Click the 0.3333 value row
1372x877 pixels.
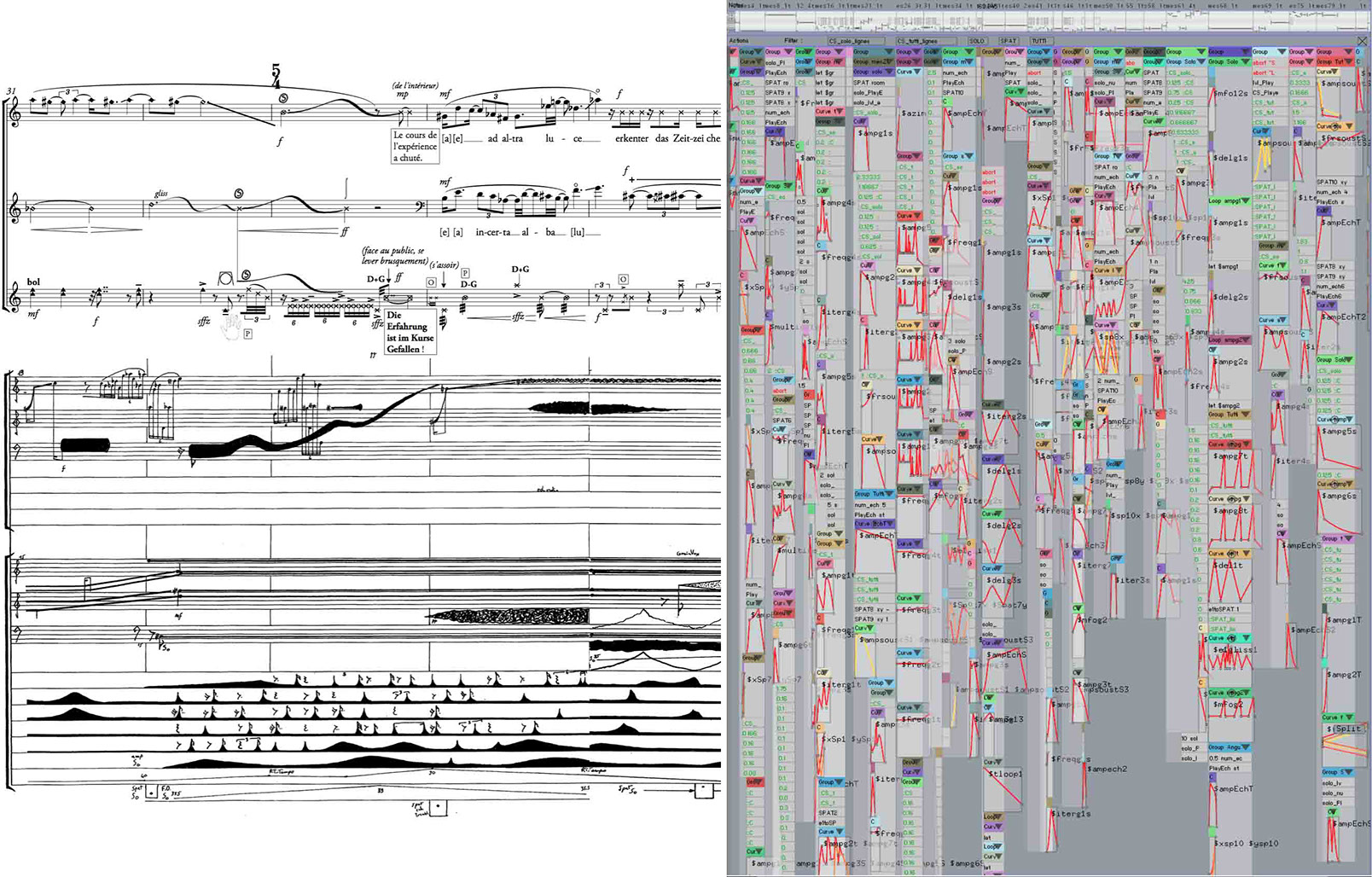[1303, 83]
